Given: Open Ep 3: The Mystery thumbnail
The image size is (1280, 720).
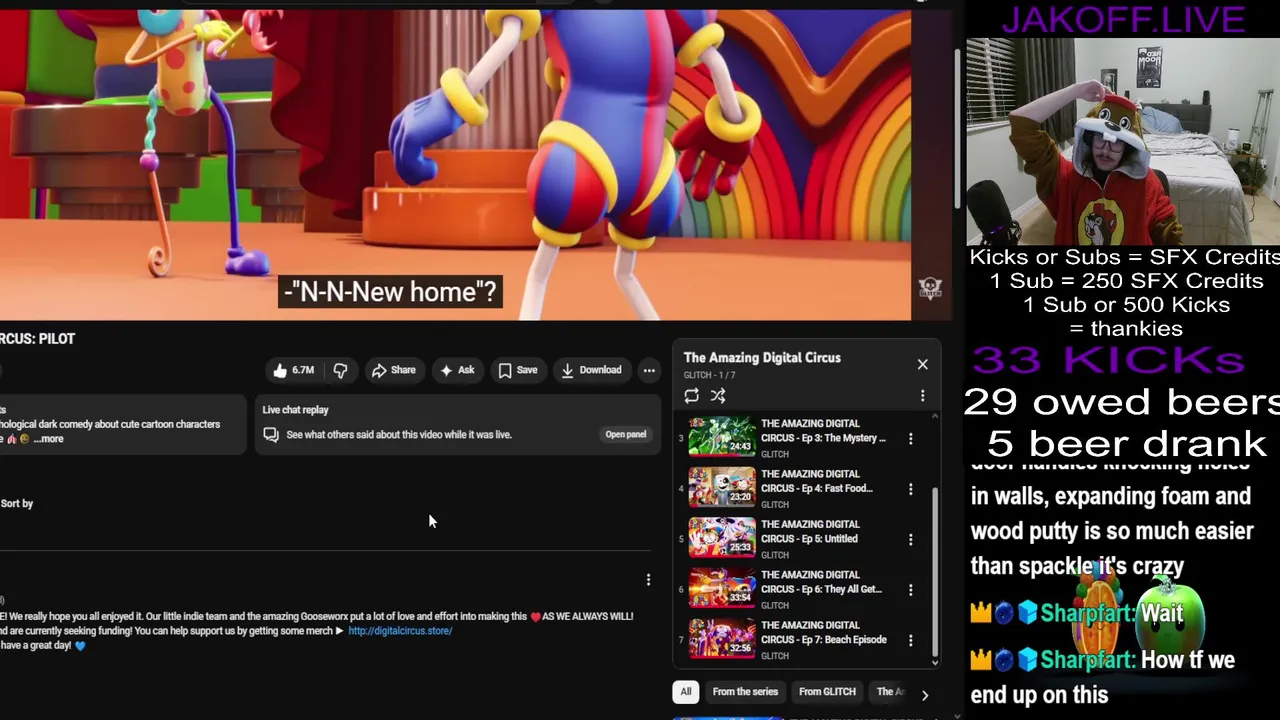Looking at the screenshot, I should (722, 437).
